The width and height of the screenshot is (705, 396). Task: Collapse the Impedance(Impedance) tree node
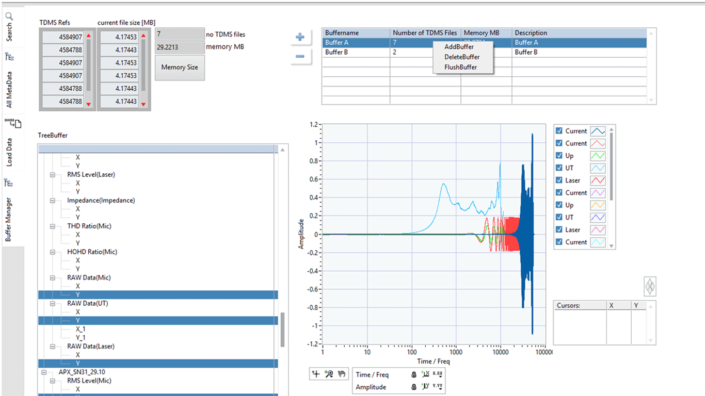53,200
